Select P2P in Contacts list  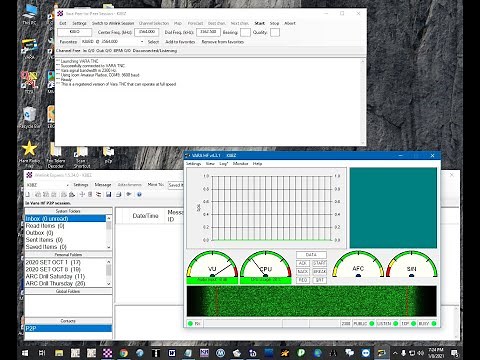tap(68, 328)
